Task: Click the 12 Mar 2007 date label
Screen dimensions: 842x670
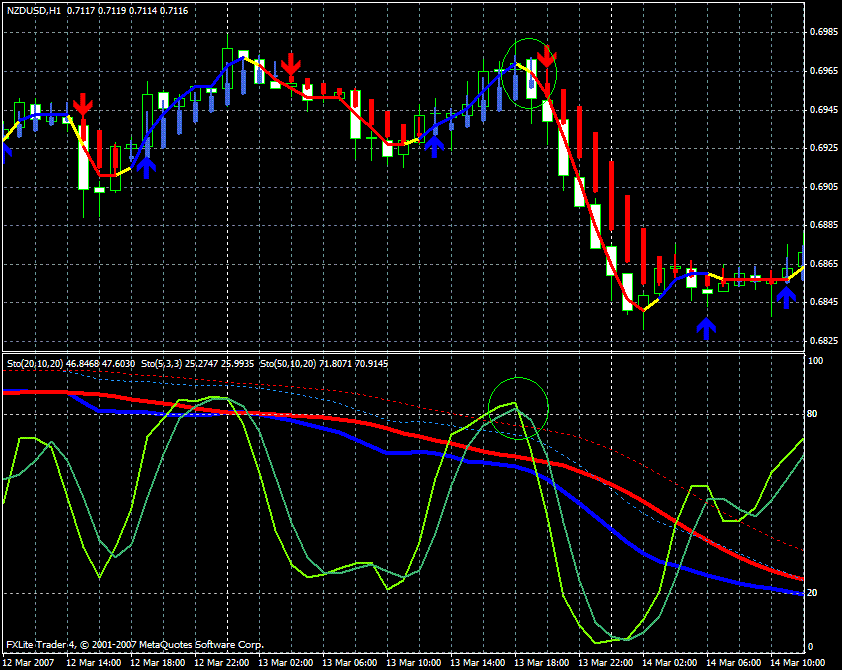Action: 28,662
